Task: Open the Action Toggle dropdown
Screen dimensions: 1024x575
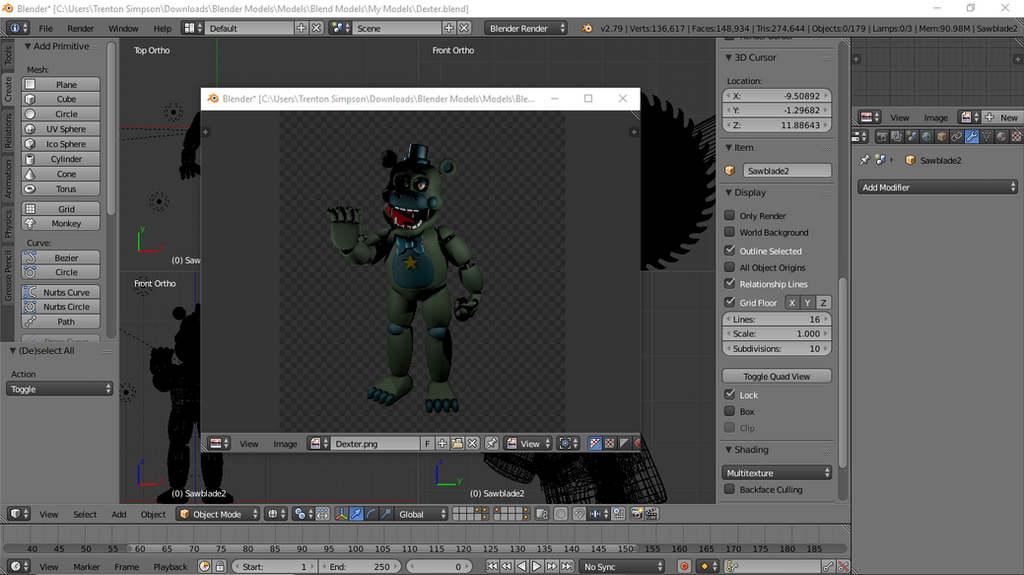Action: (59, 389)
